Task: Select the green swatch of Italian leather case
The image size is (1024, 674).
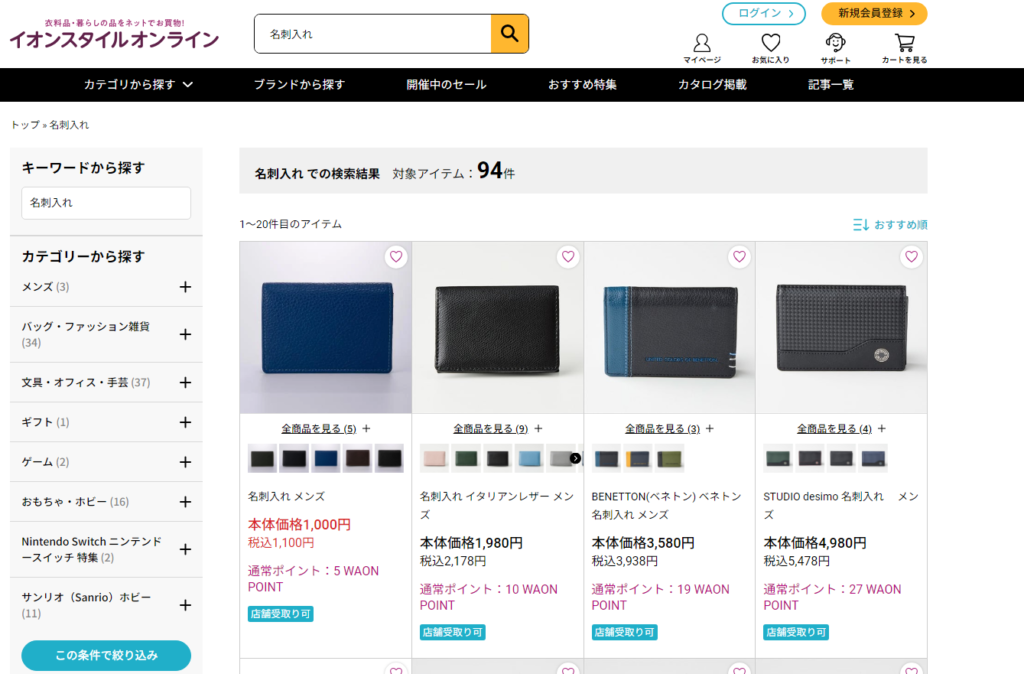Action: click(x=466, y=458)
